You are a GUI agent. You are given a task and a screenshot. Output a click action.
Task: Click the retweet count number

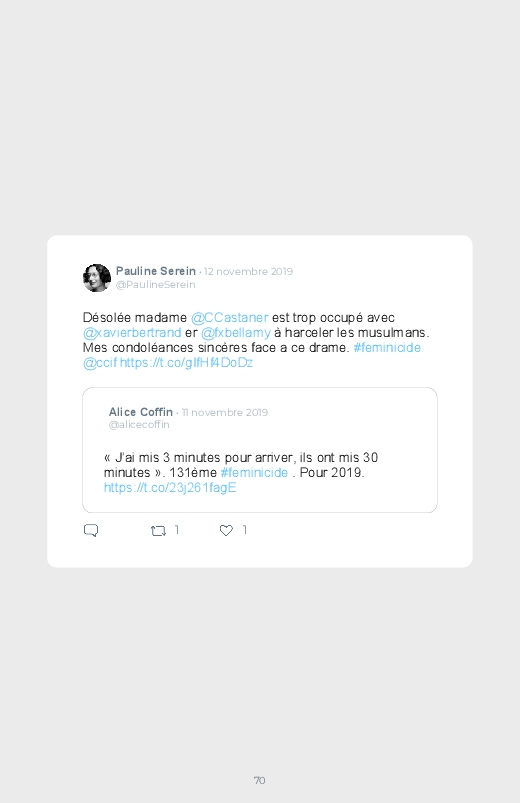click(177, 530)
